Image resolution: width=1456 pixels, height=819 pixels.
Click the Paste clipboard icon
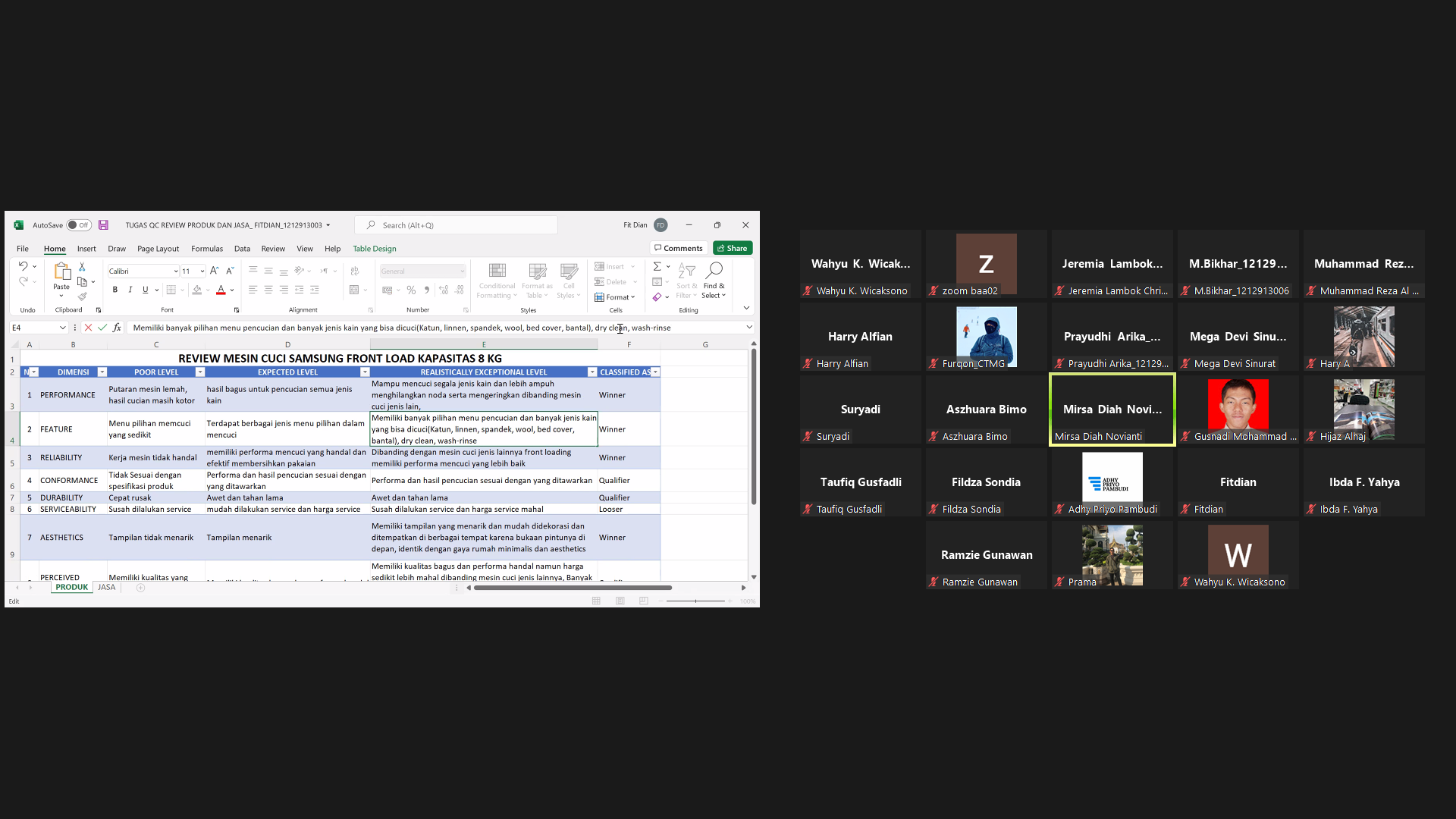coord(61,271)
